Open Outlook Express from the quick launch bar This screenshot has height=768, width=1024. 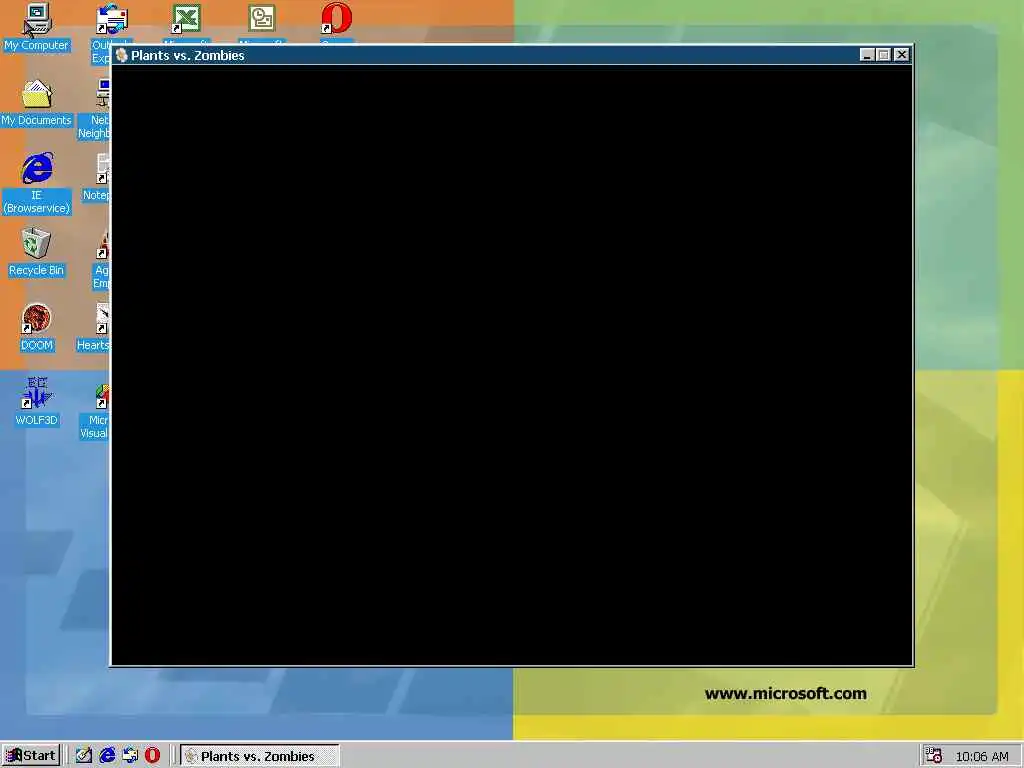(x=130, y=756)
